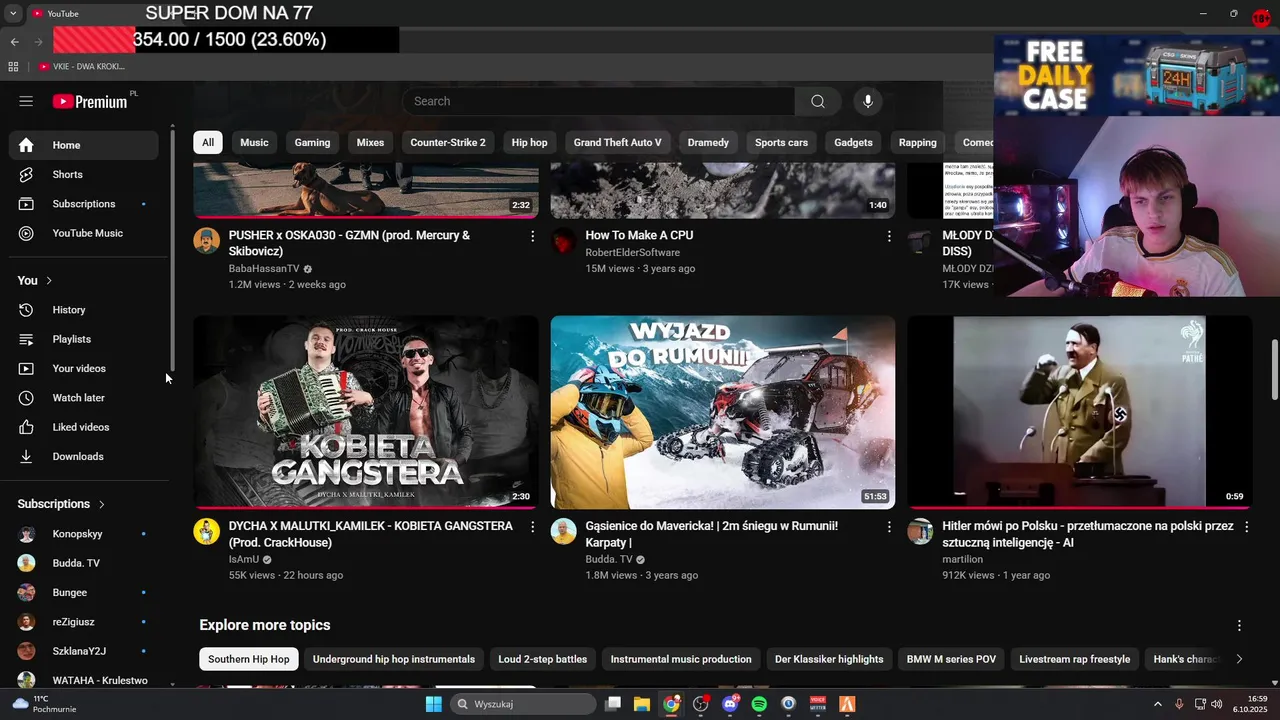The width and height of the screenshot is (1280, 720).
Task: Open options menu for KOBIETA GANGSTERA video
Action: [x=532, y=526]
